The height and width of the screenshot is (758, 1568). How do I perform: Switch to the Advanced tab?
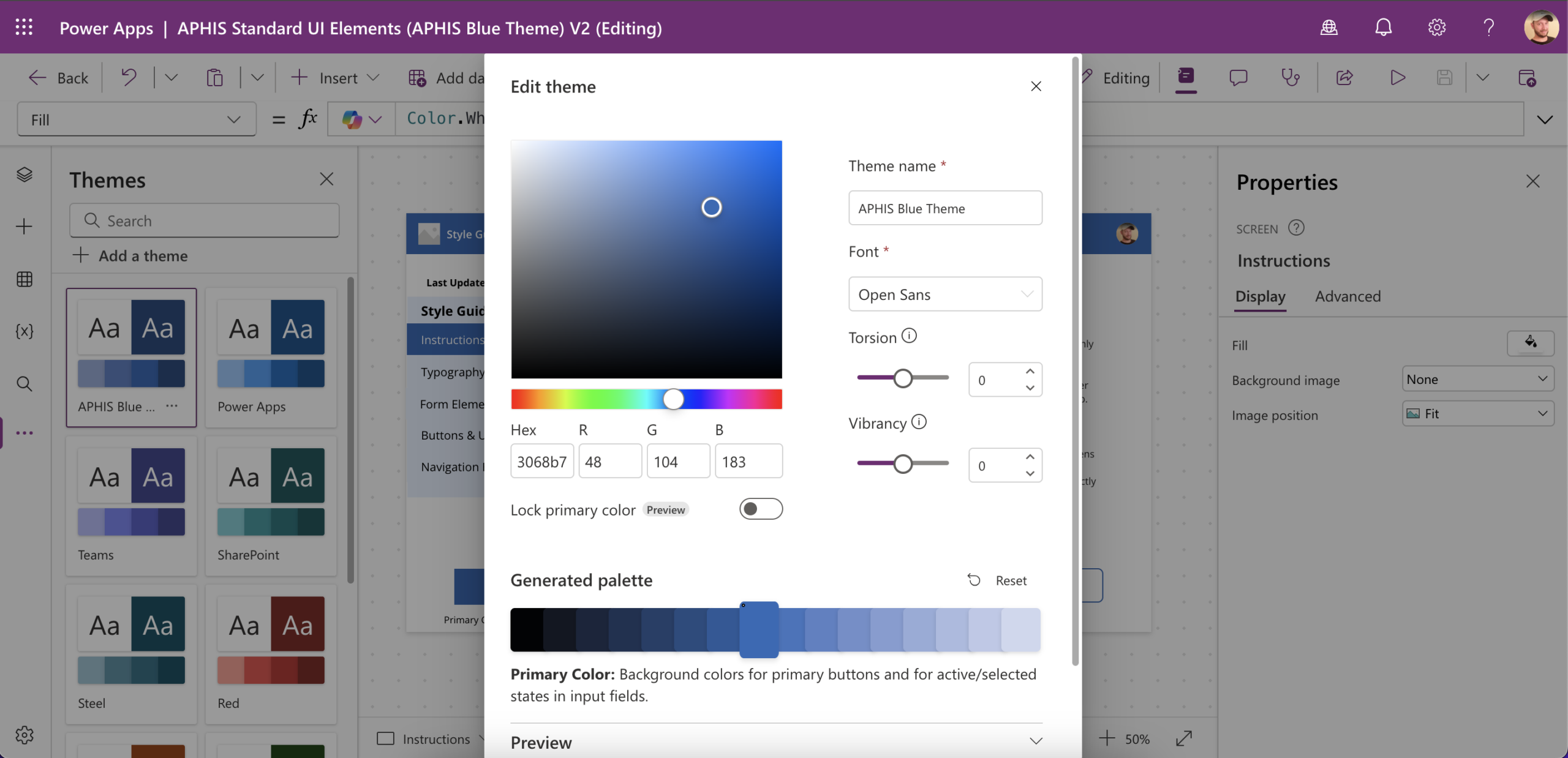1347,296
